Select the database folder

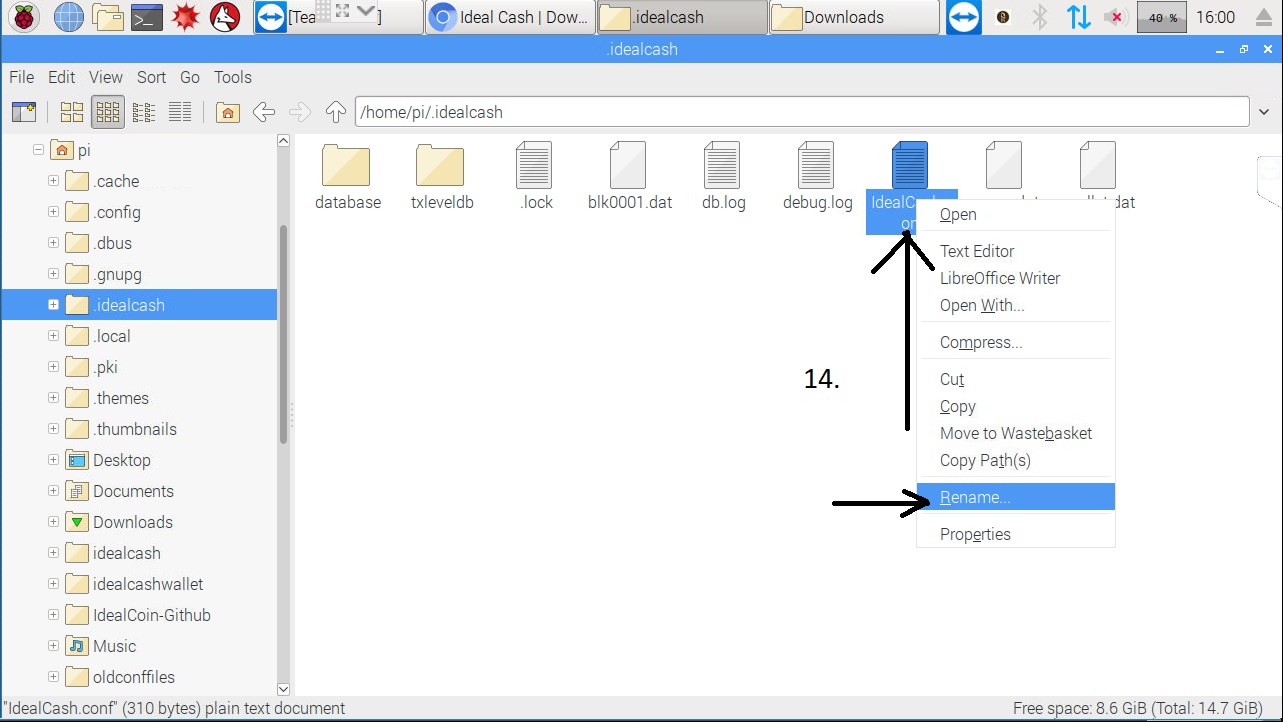click(348, 178)
